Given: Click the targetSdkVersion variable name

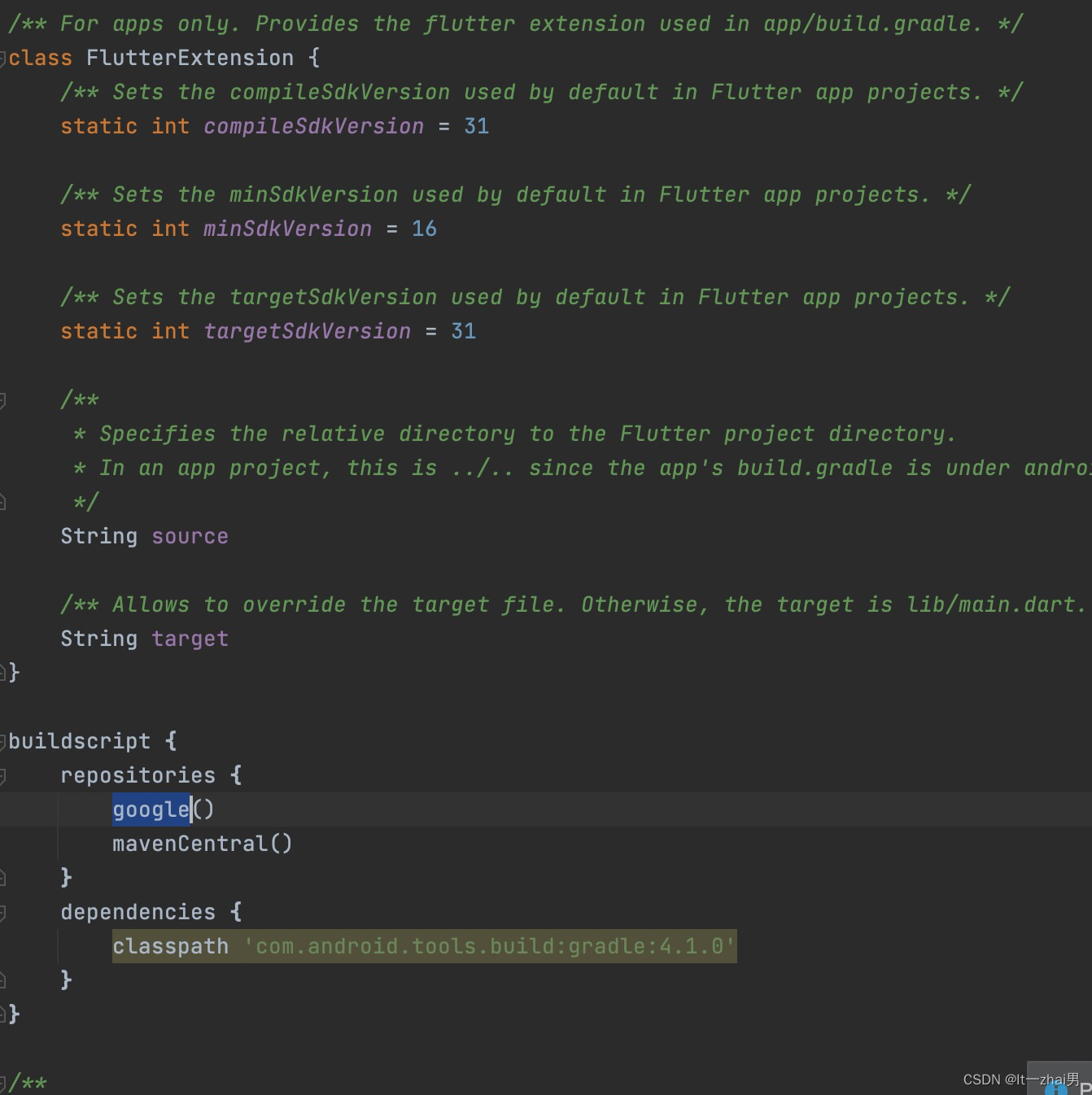Looking at the screenshot, I should (307, 331).
